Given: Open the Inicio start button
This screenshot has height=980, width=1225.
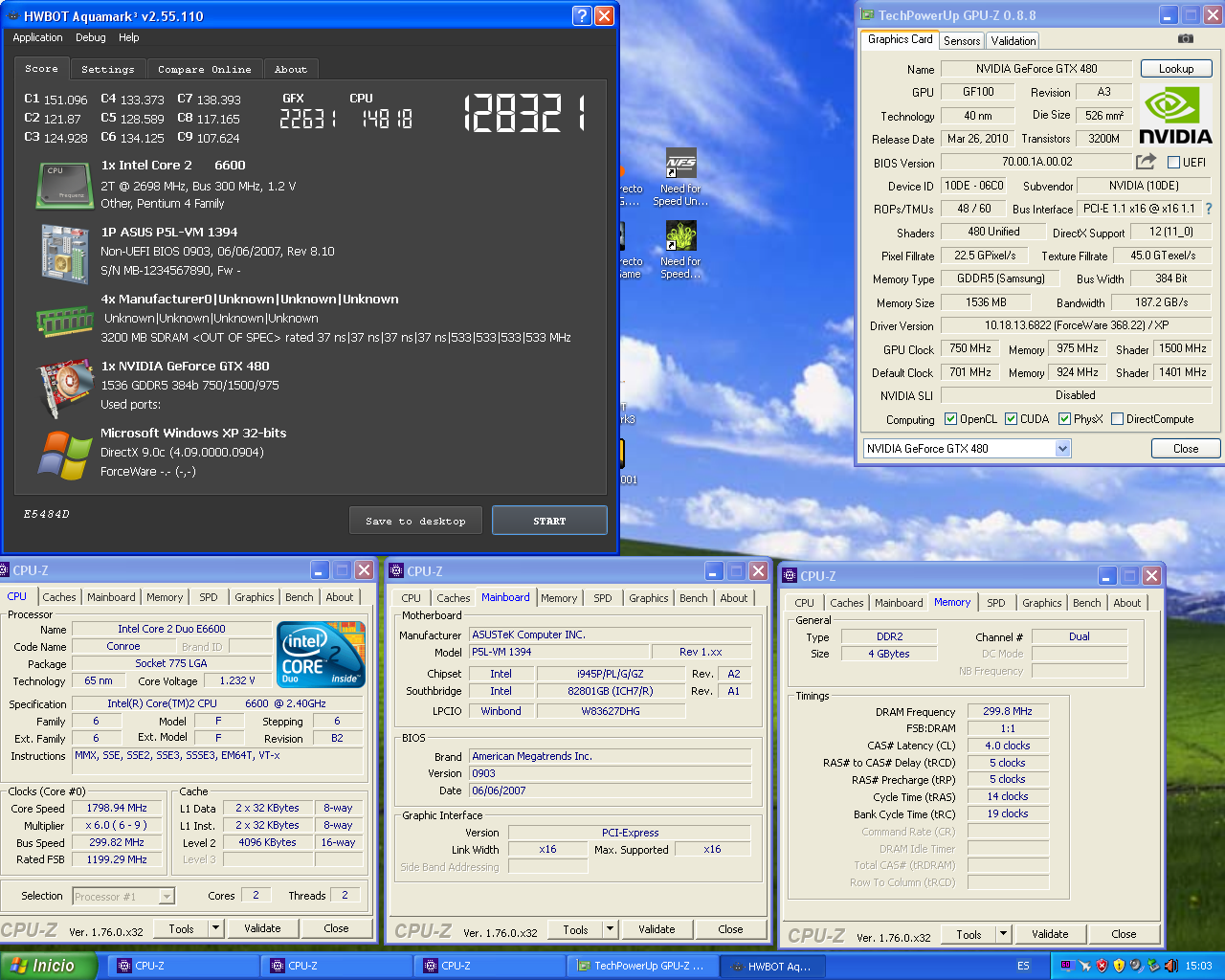Looking at the screenshot, I should pos(48,966).
